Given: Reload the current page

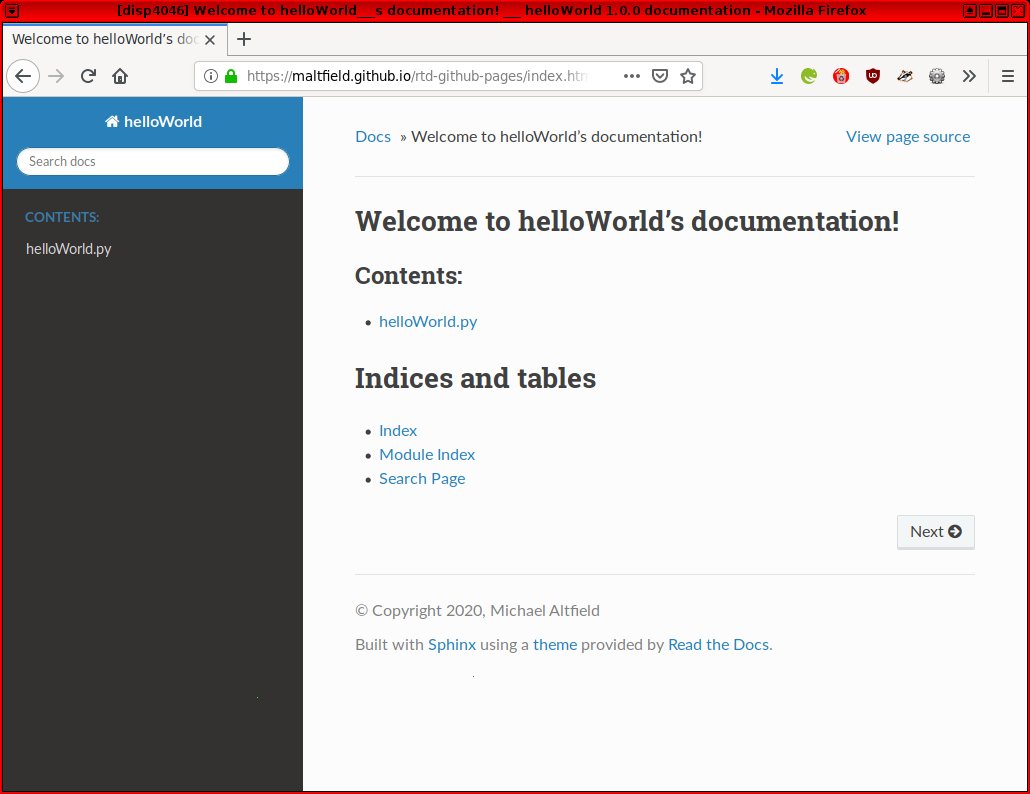Looking at the screenshot, I should pyautogui.click(x=88, y=76).
